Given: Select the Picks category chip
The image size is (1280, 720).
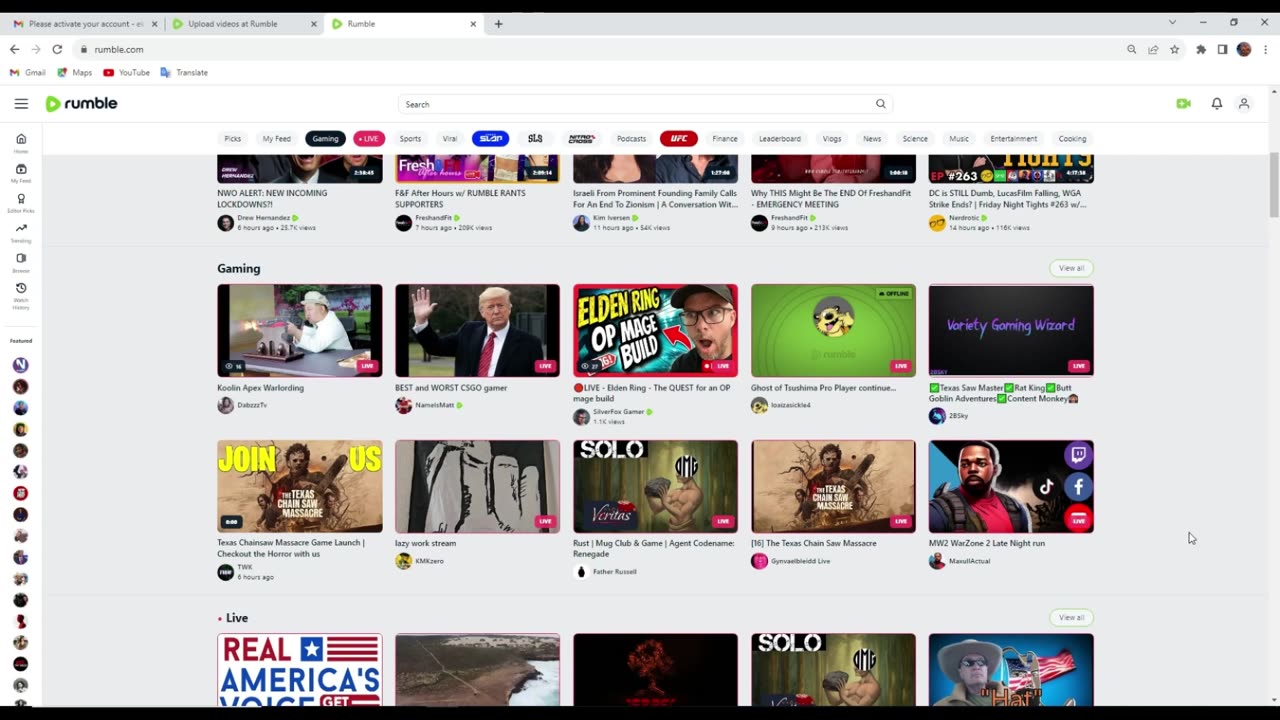Looking at the screenshot, I should pos(233,138).
